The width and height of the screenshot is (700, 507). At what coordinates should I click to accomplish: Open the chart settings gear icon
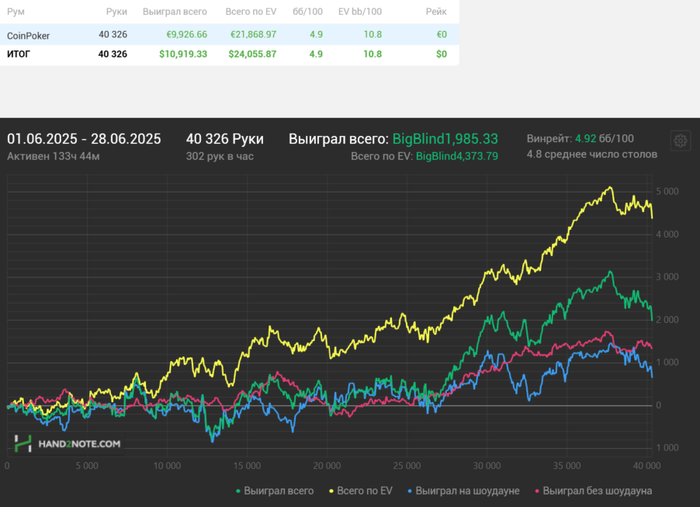(680, 141)
